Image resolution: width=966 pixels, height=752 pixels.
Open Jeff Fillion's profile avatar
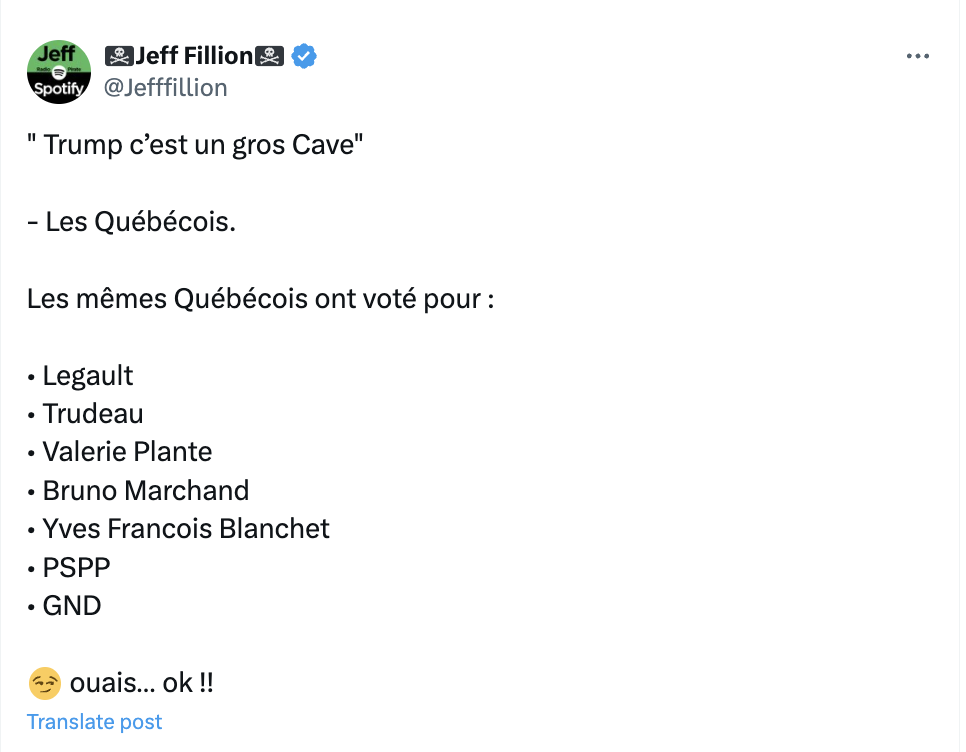(x=59, y=72)
